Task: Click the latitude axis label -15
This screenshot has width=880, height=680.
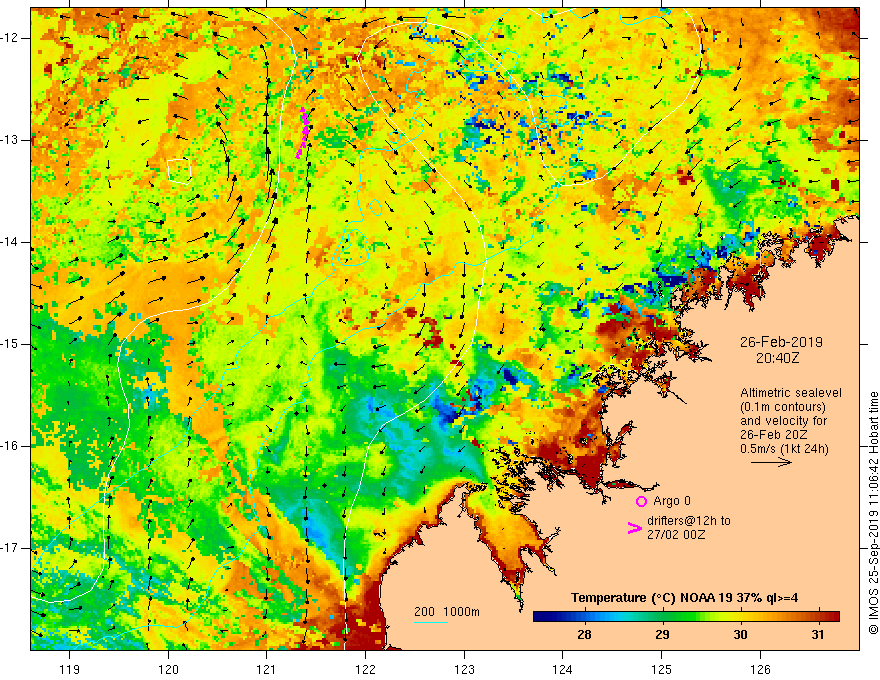Action: click(10, 344)
